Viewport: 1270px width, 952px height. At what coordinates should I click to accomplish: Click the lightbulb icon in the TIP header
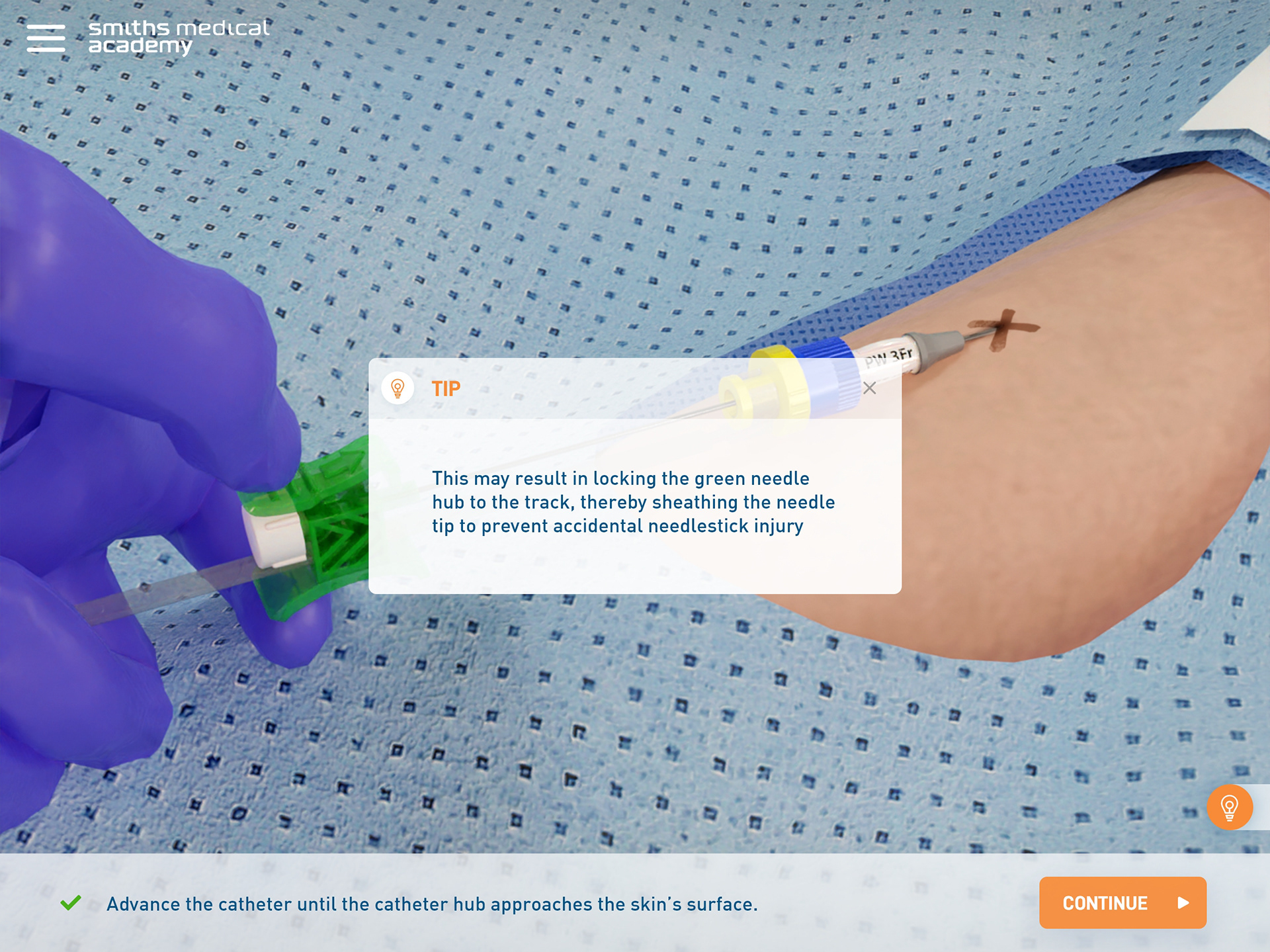click(x=398, y=388)
